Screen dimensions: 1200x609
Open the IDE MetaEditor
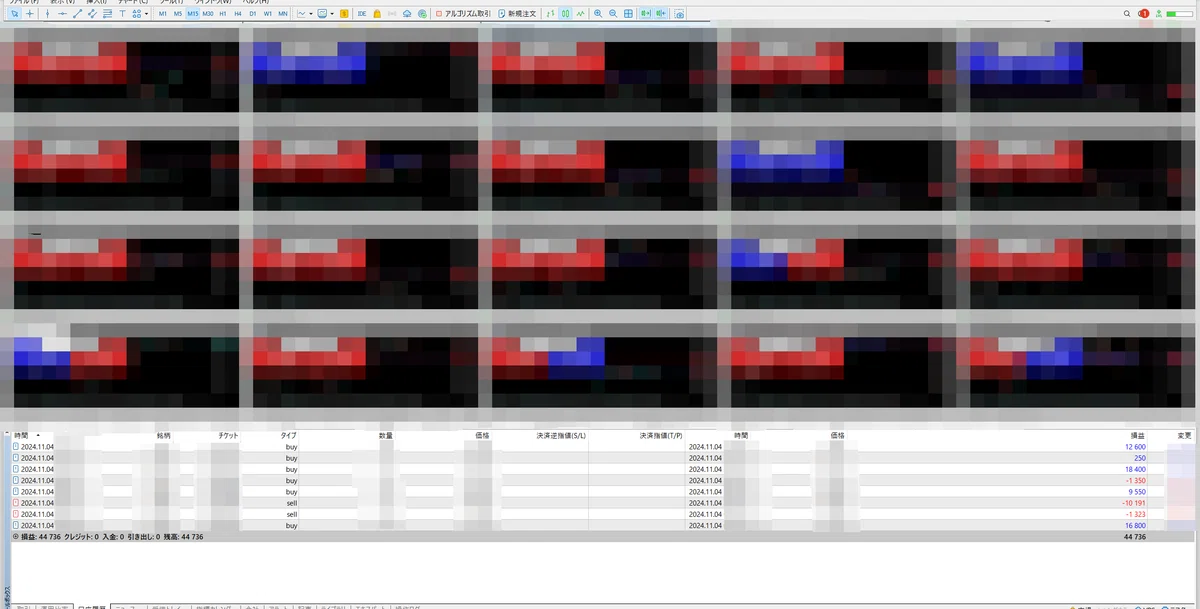(x=362, y=14)
